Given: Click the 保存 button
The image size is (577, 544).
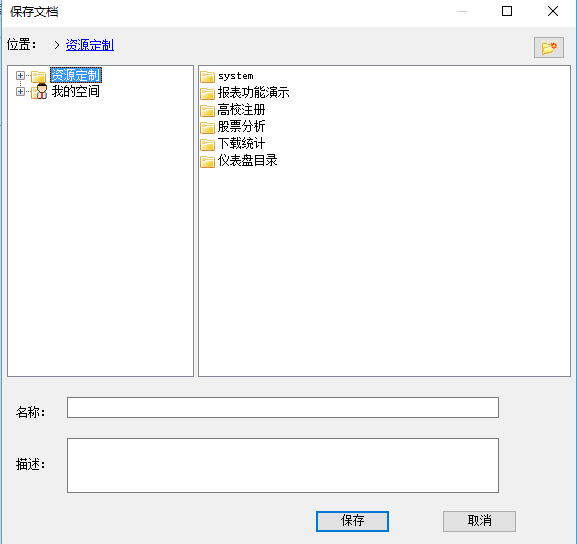Looking at the screenshot, I should pyautogui.click(x=352, y=521).
